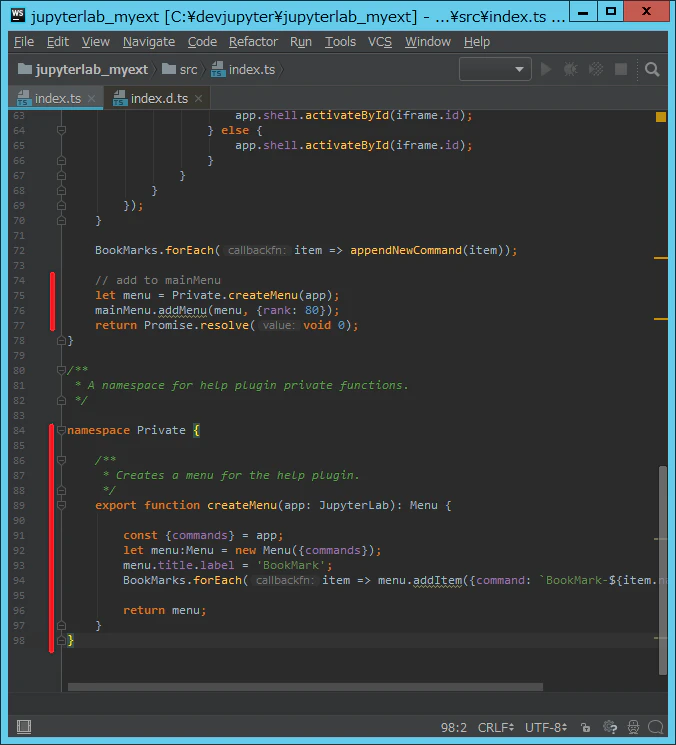Viewport: 676px width, 745px height.
Task: Click the gear with question mark icon
Action: 609,727
